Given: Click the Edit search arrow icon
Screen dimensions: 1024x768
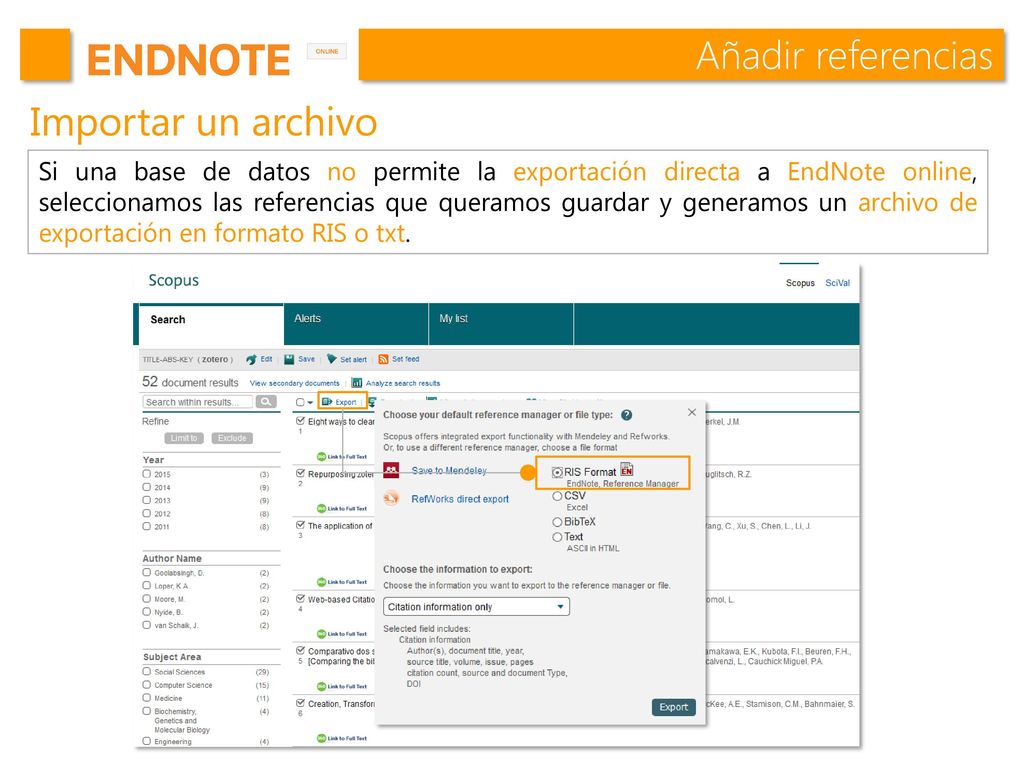Looking at the screenshot, I should click(x=251, y=359).
